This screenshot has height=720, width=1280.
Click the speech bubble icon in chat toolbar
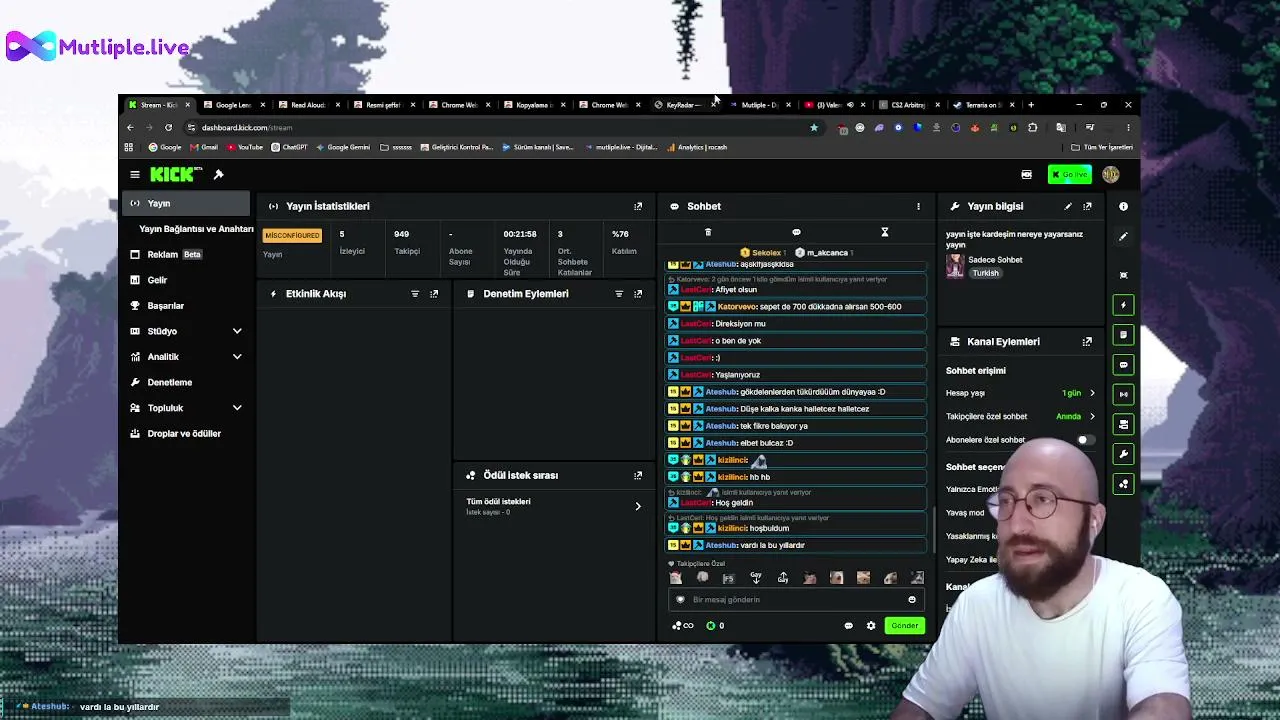pyautogui.click(x=796, y=233)
